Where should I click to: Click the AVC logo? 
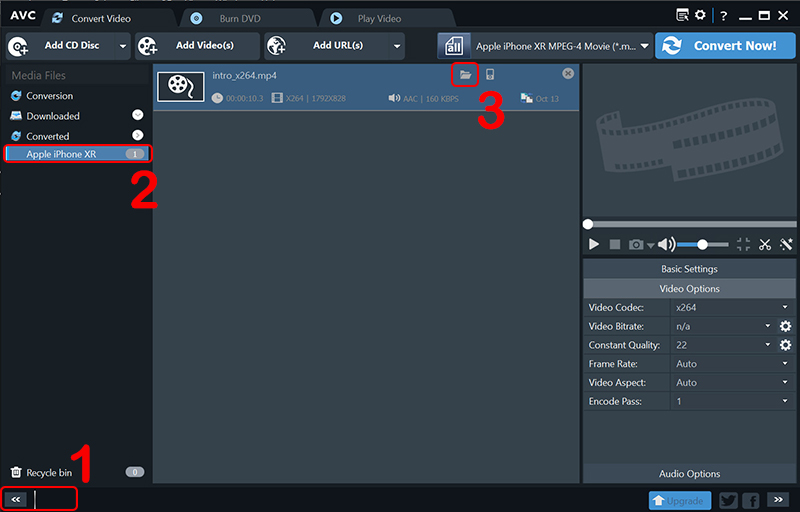pyautogui.click(x=23, y=15)
